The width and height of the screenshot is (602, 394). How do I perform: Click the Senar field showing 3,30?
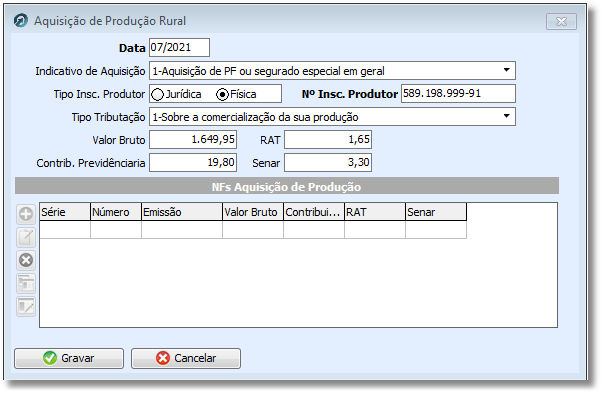328,162
